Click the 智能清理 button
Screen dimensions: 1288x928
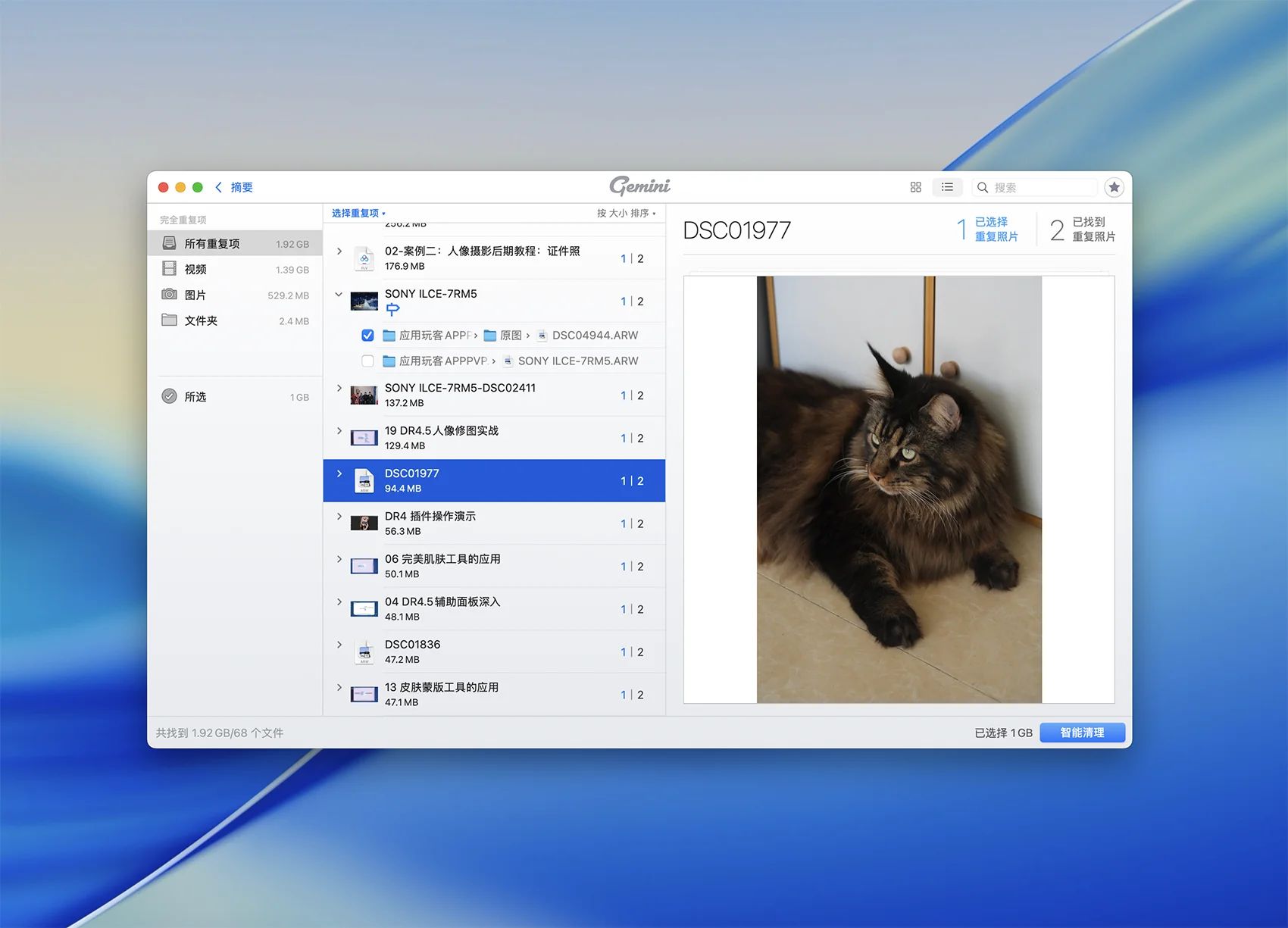(x=1082, y=733)
